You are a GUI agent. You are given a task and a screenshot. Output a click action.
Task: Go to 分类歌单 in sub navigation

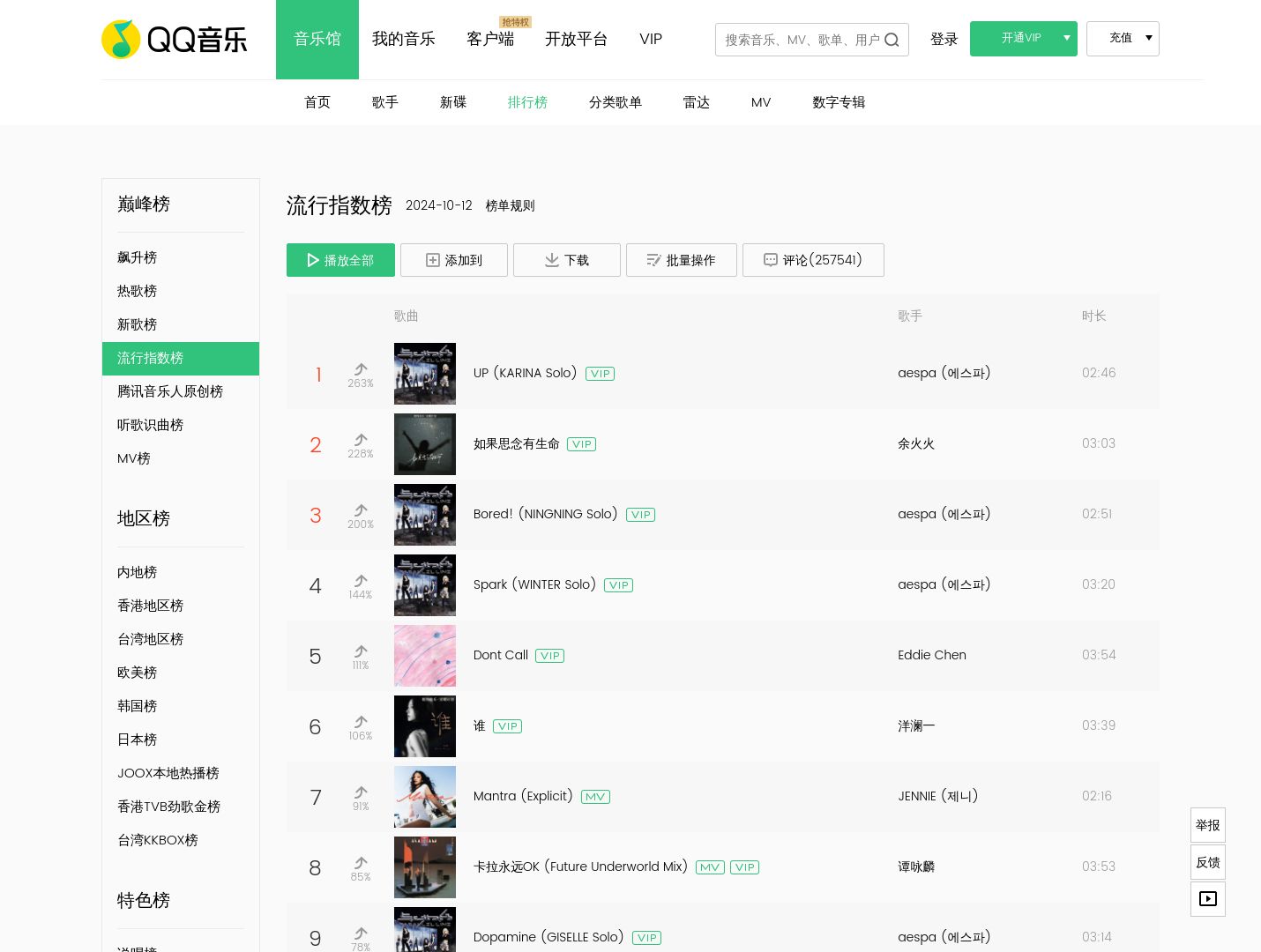[616, 102]
